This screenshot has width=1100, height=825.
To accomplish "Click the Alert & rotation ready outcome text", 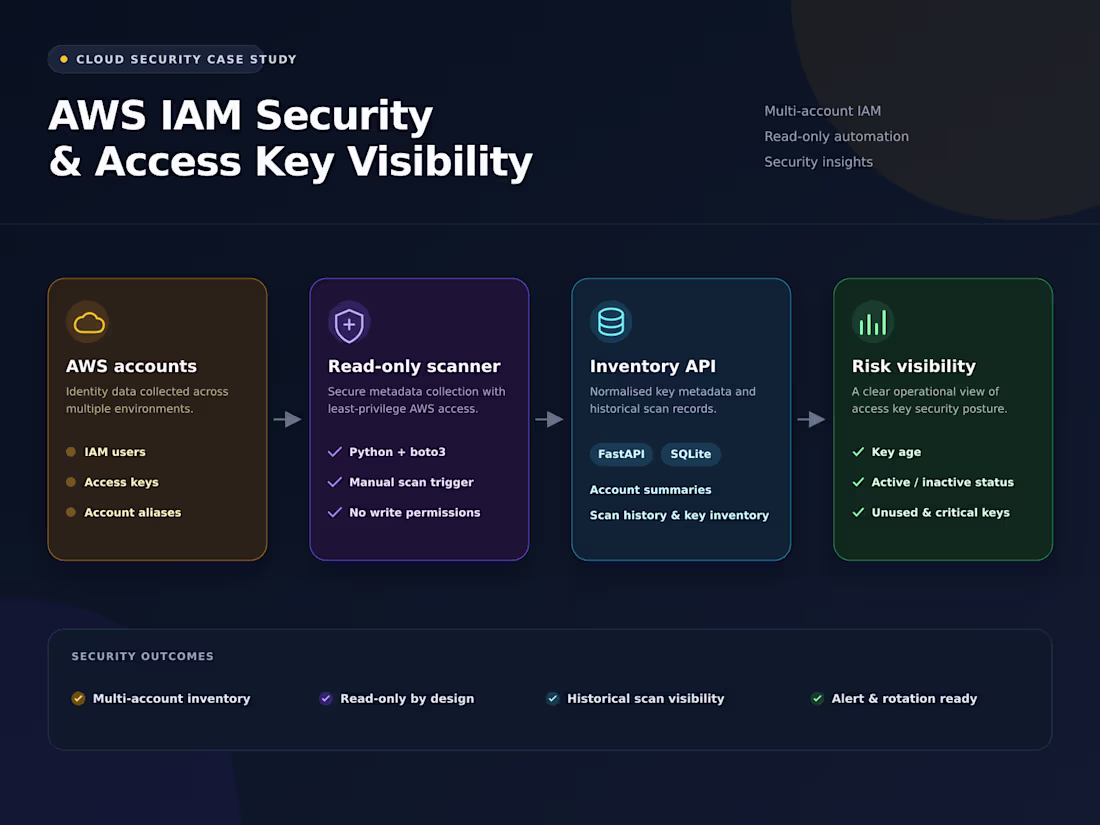I will pyautogui.click(x=904, y=698).
